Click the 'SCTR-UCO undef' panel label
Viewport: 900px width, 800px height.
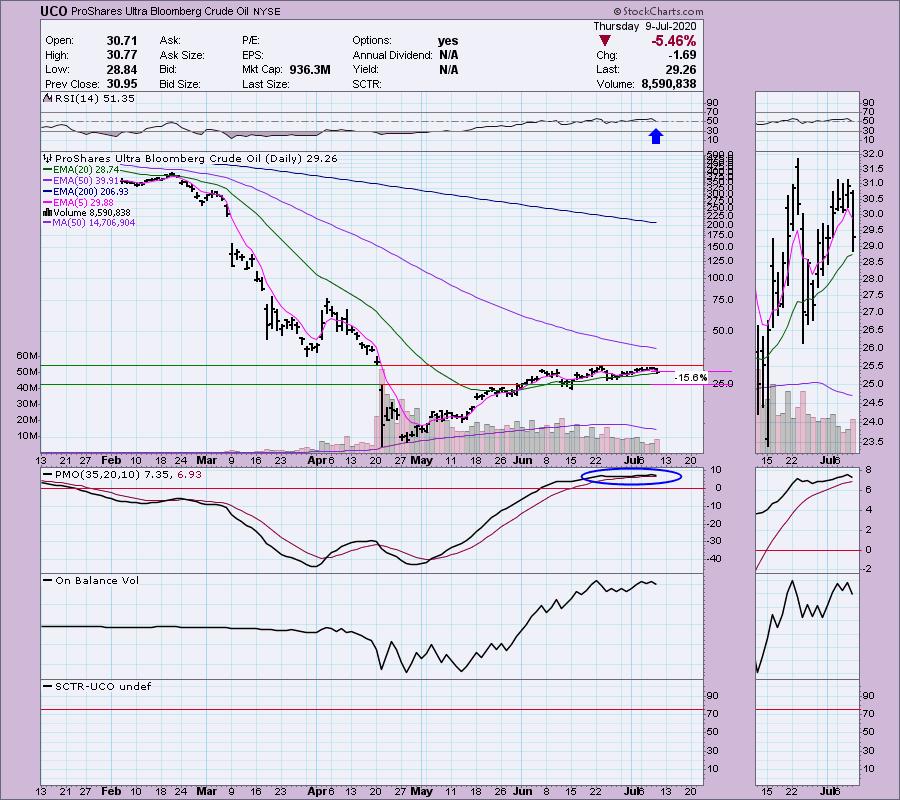pyautogui.click(x=103, y=686)
